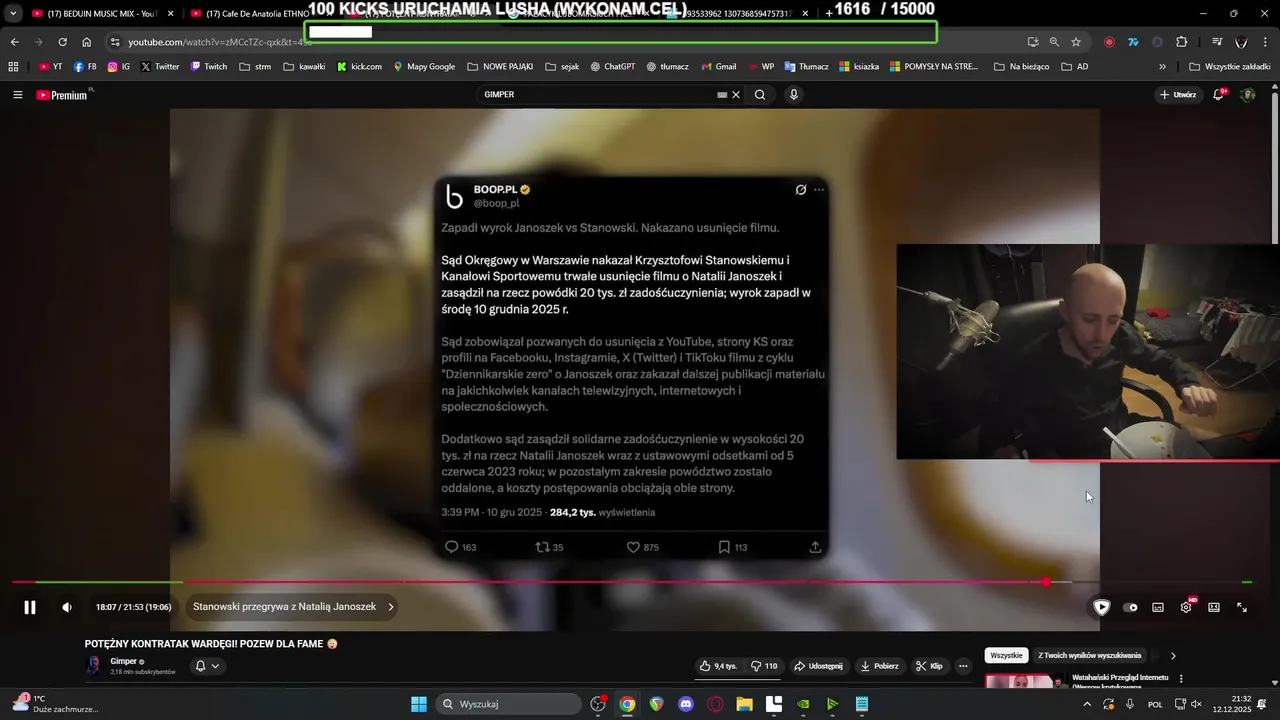Share the video via Udostępnij

[x=818, y=666]
